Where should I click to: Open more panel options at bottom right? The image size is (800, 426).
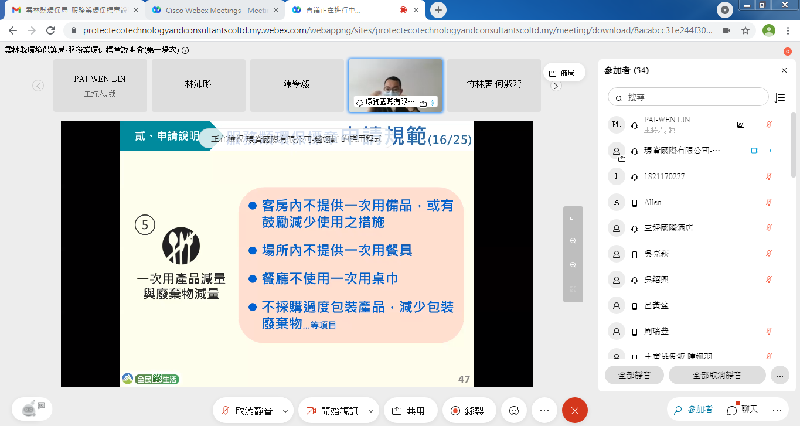[x=777, y=410]
